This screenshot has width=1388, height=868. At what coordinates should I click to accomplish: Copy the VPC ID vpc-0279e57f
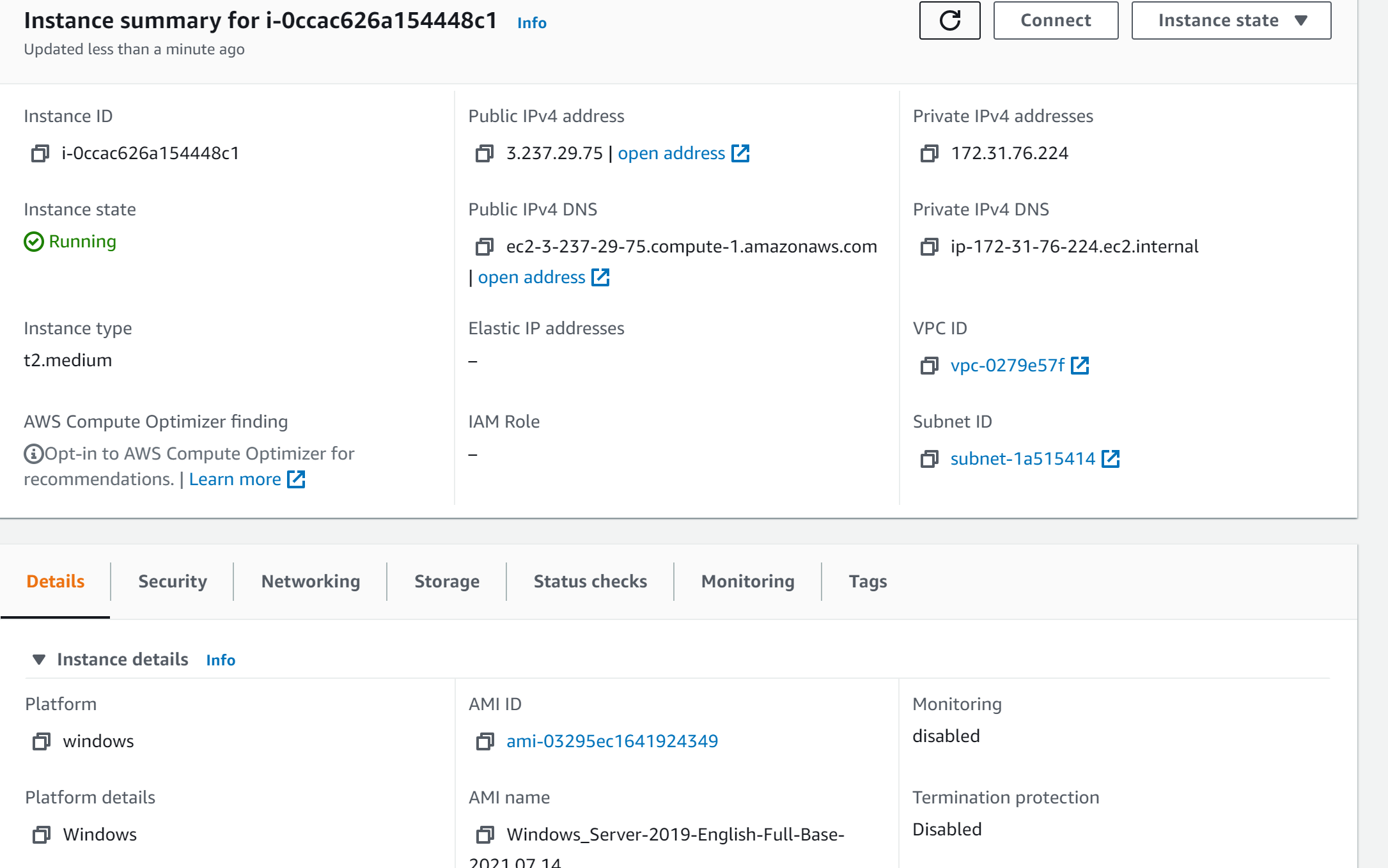click(930, 366)
